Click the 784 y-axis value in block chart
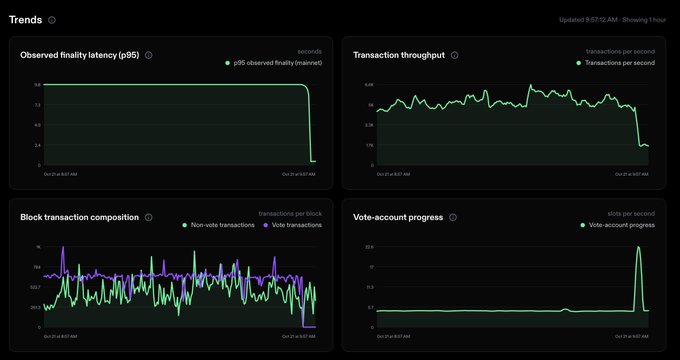Image resolution: width=680 pixels, height=360 pixels. [x=37, y=267]
